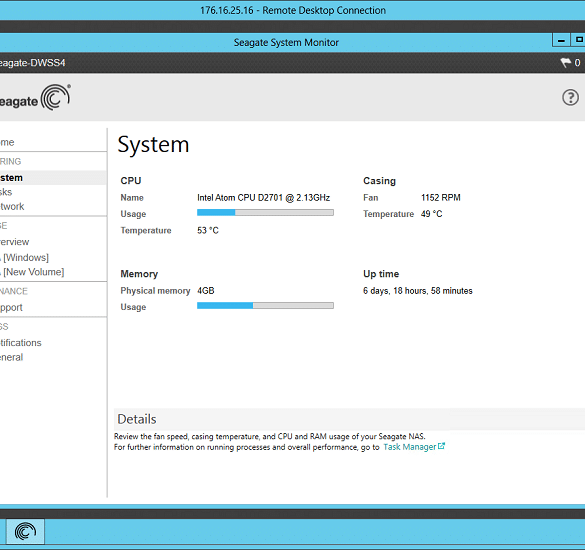Click the CPU name Intel Atom value
Viewport: 585px width, 550px height.
263,198
